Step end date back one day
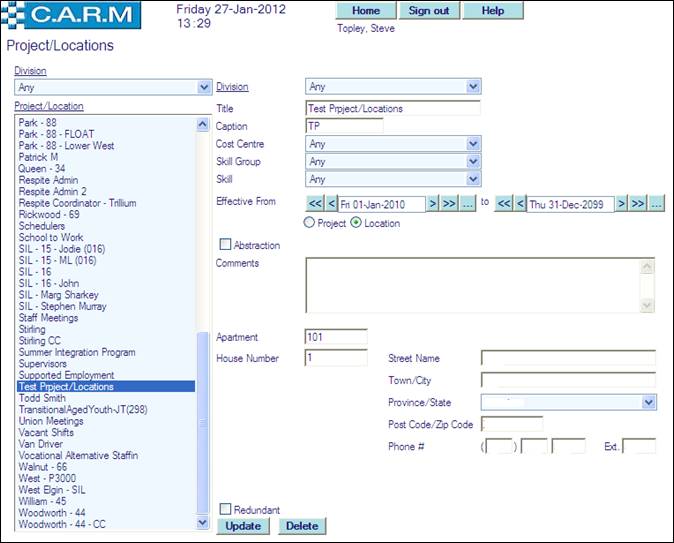The height and width of the screenshot is (543, 674). pyautogui.click(x=519, y=204)
